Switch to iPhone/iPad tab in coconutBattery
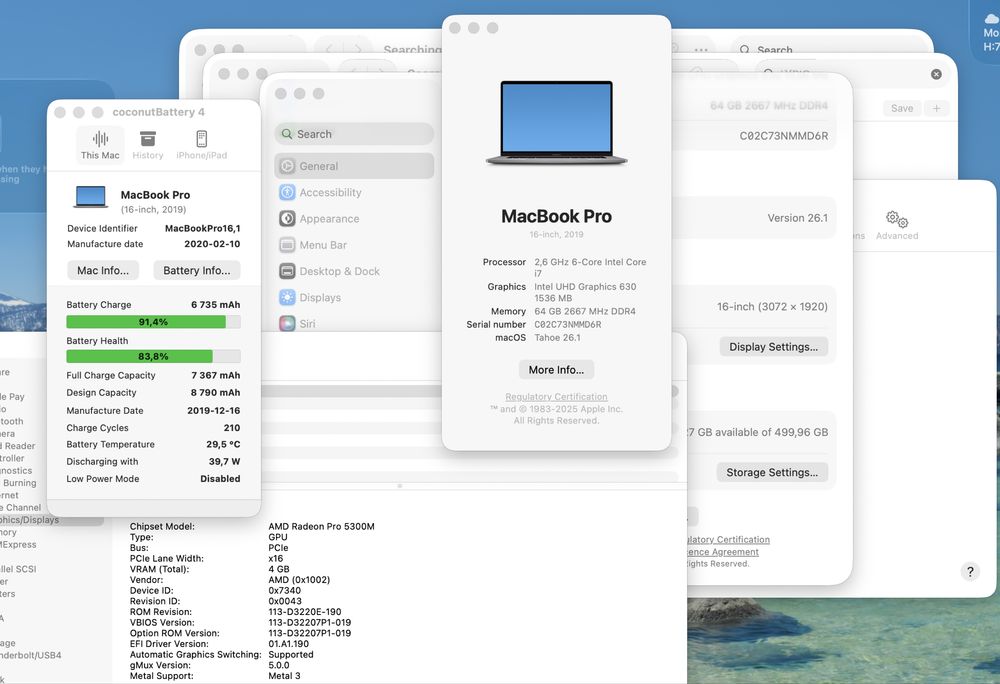 (202, 144)
